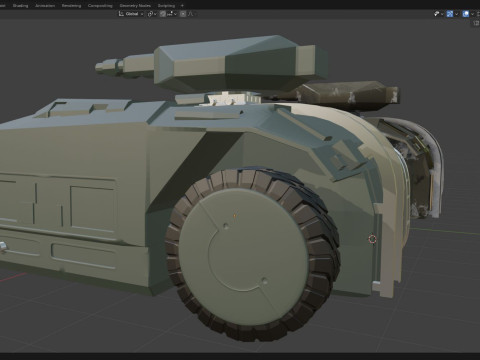Image resolution: width=480 pixels, height=360 pixels.
Task: Add a new workspace with plus button
Action: tap(182, 6)
